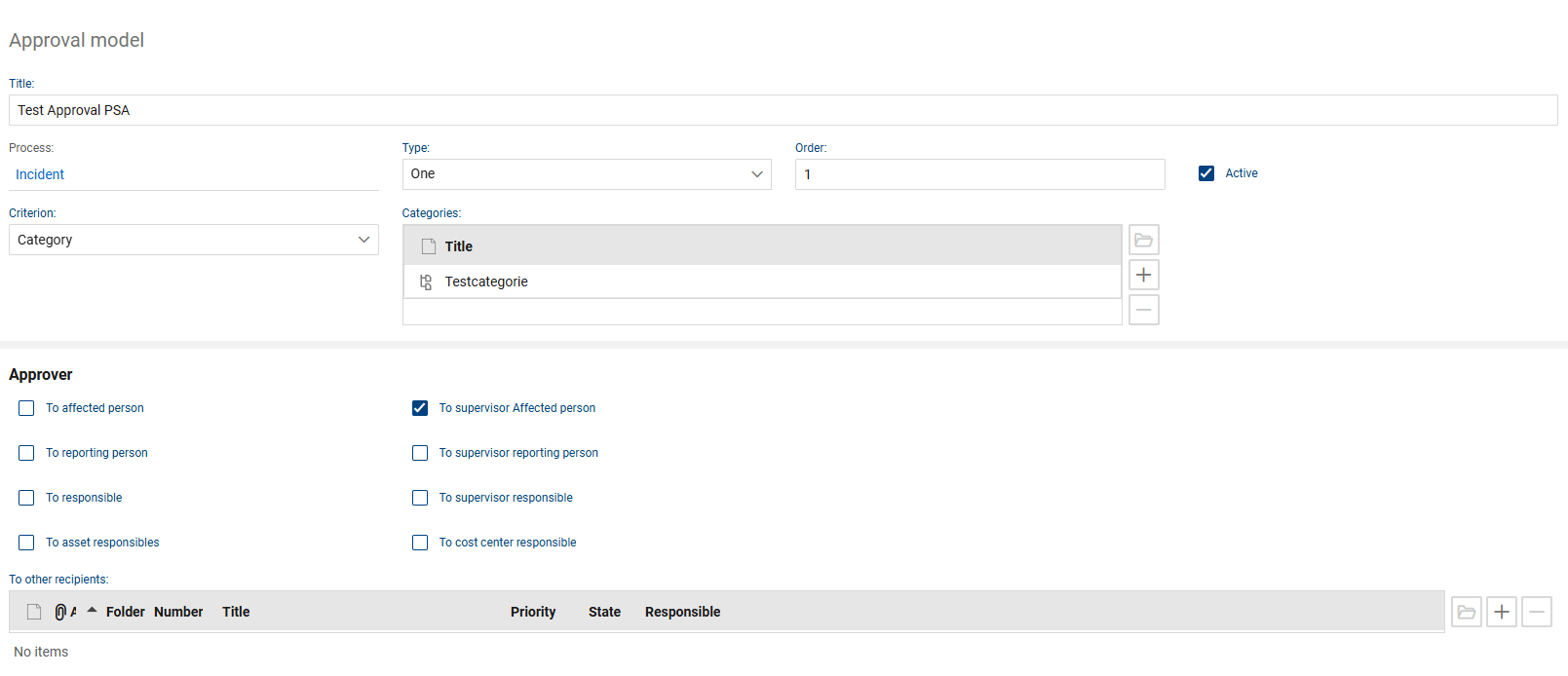Viewport: 1568px width, 676px height.
Task: Click document icon in recipients header
Action: [34, 612]
